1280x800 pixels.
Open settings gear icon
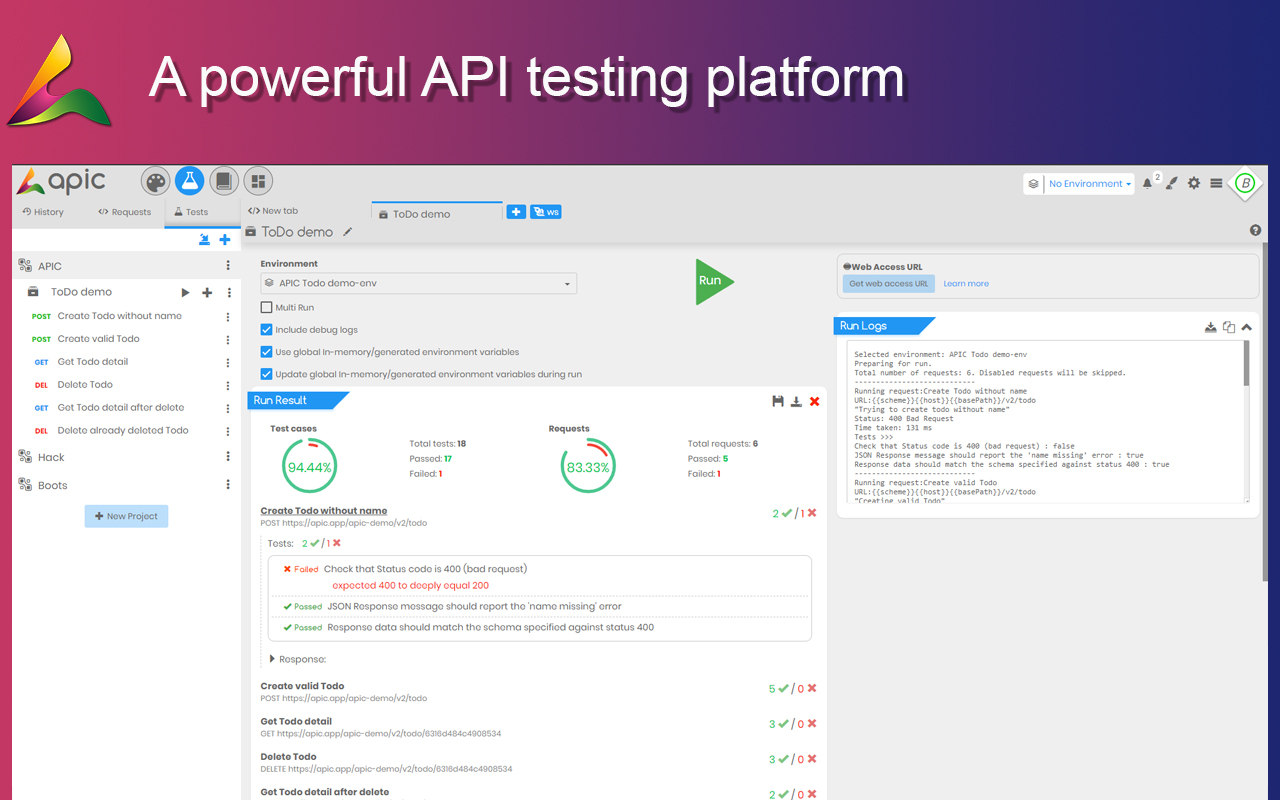tap(1194, 184)
